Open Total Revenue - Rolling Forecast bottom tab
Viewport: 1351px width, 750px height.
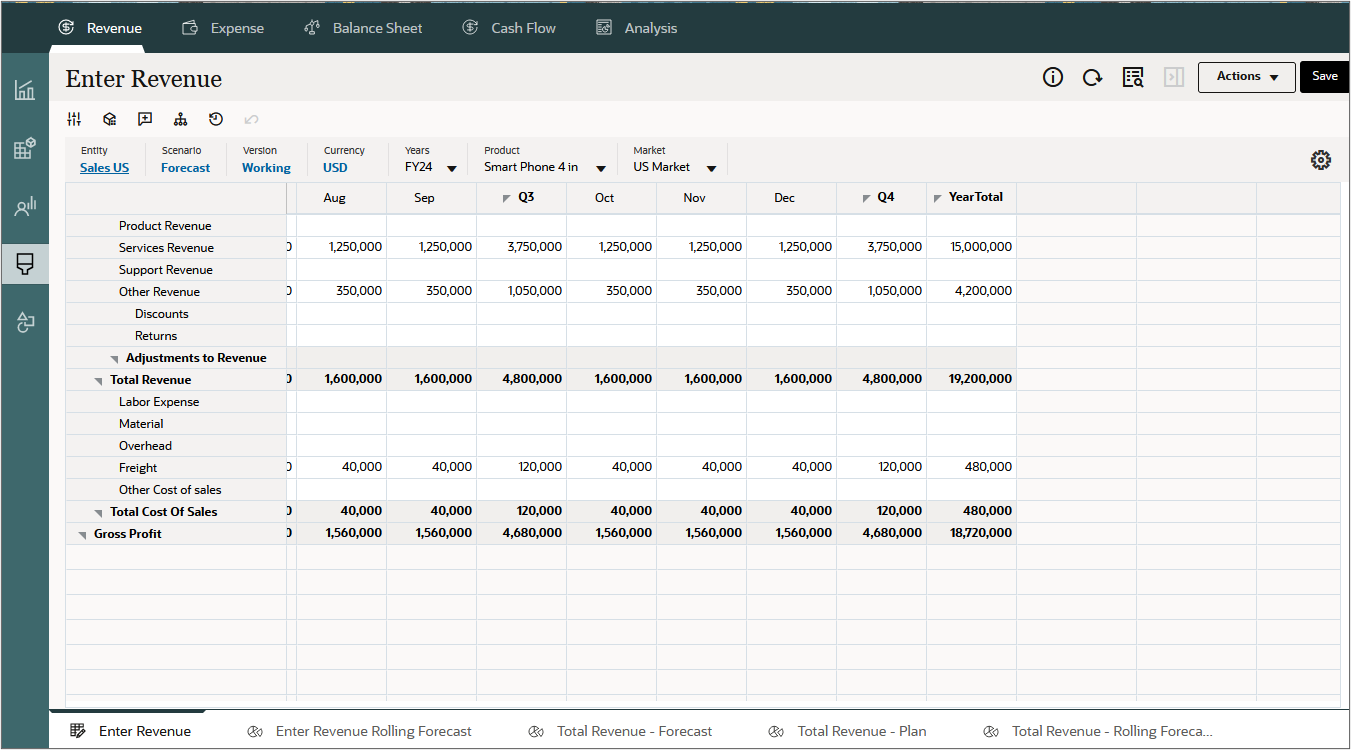tap(1098, 731)
